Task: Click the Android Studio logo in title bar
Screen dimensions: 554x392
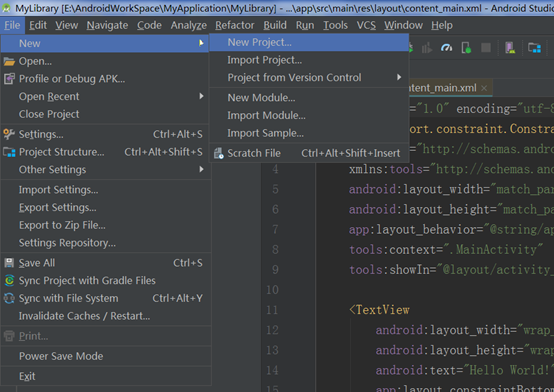Action: coord(6,8)
